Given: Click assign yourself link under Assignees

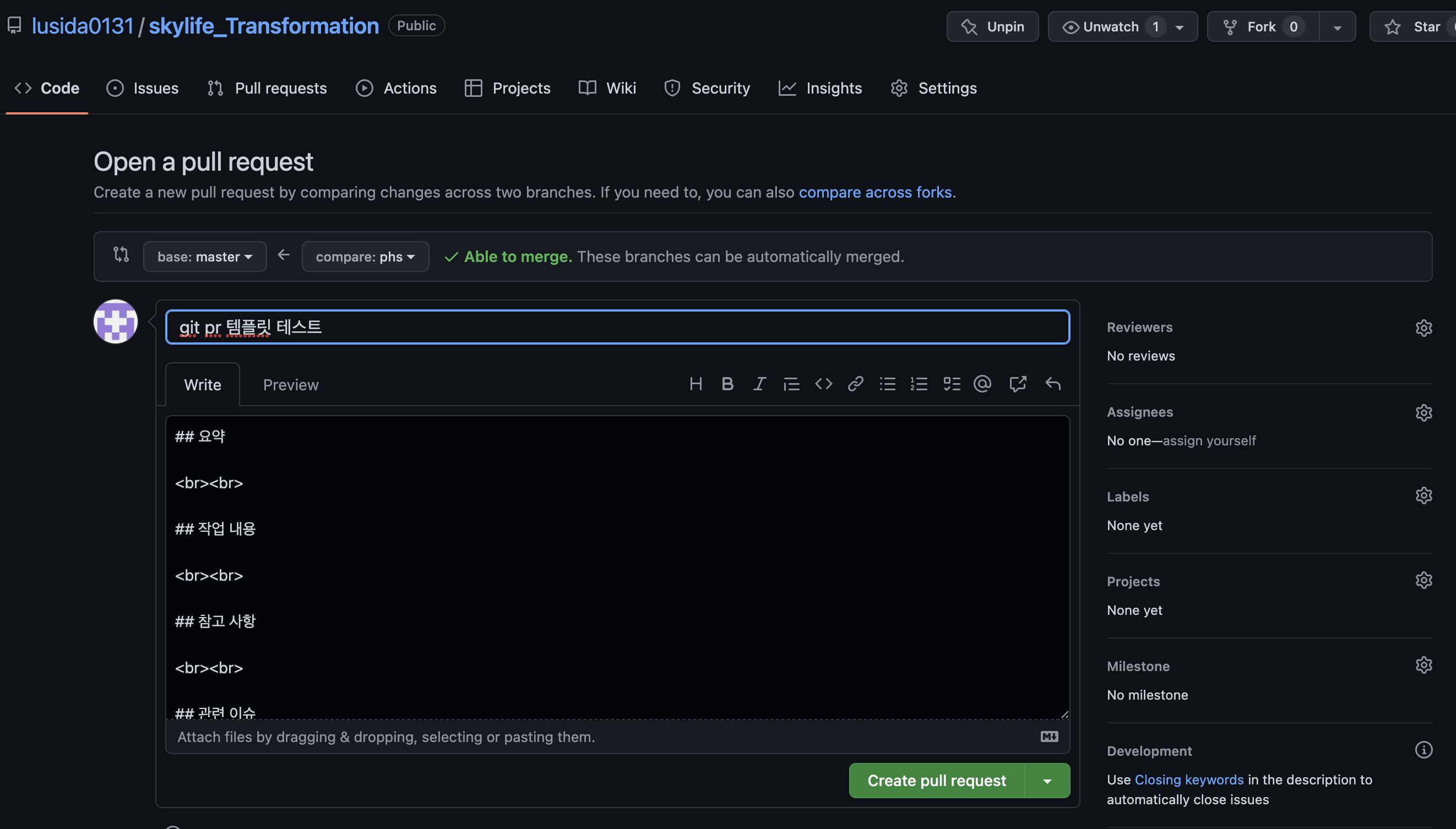Looking at the screenshot, I should tap(1209, 441).
